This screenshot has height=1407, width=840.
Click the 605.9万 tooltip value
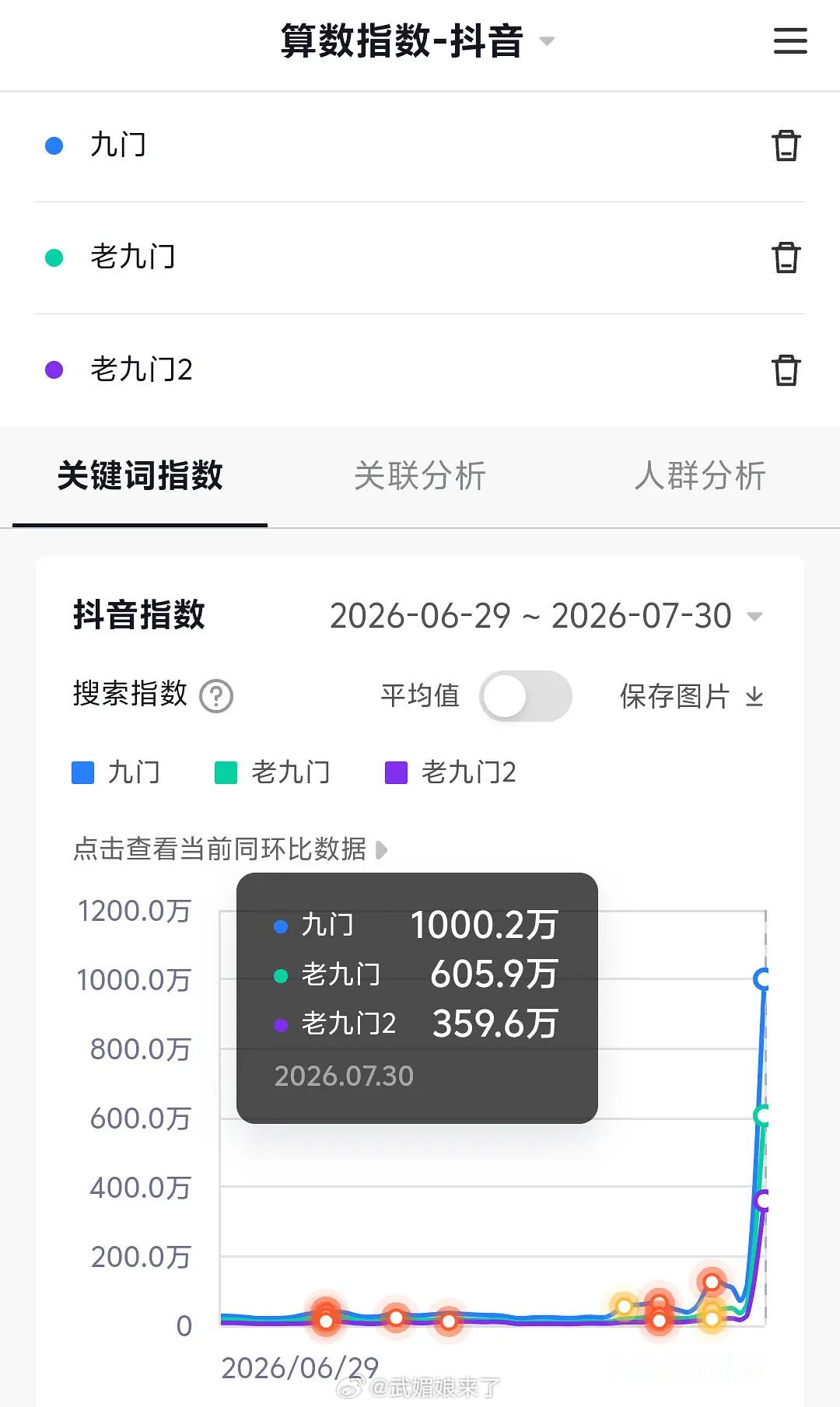[x=495, y=975]
